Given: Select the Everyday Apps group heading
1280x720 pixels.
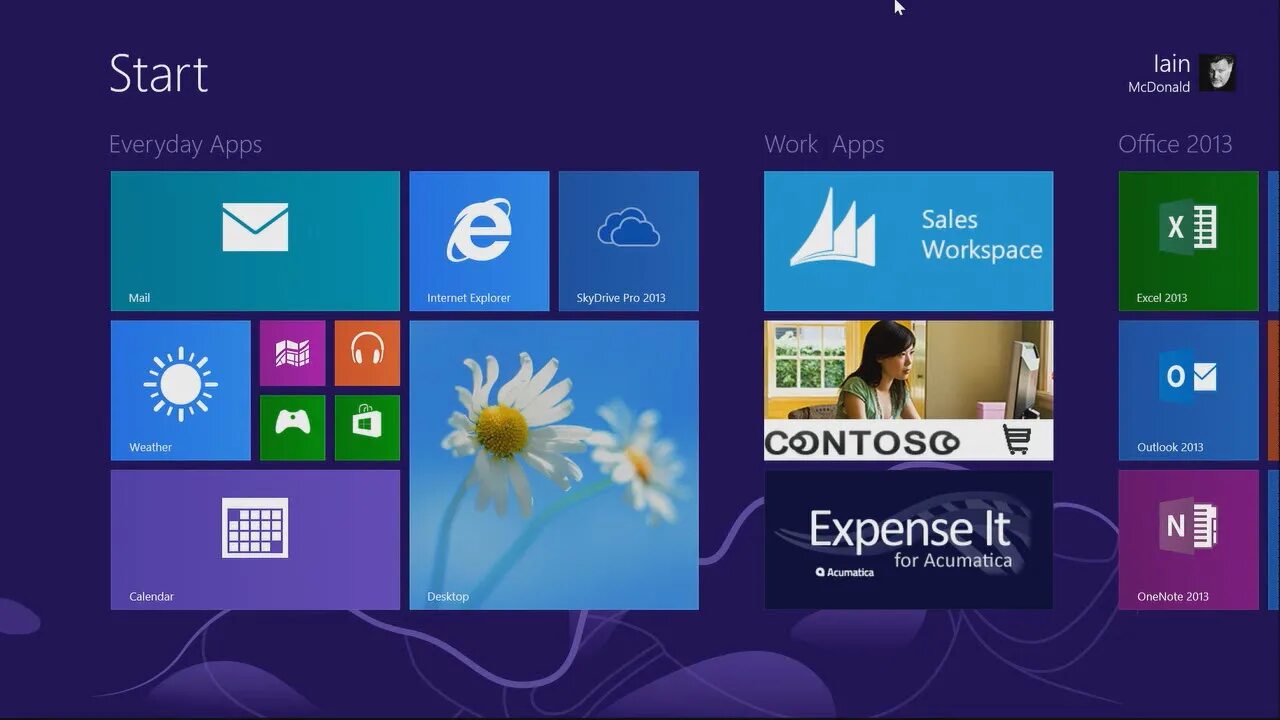Looking at the screenshot, I should tap(185, 145).
